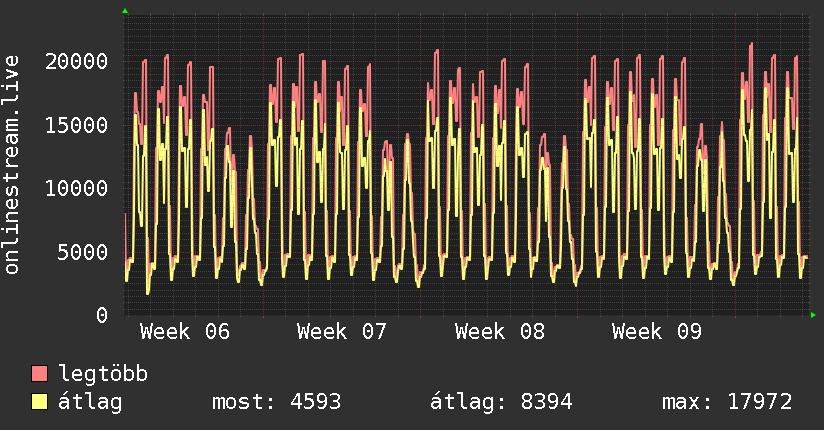This screenshot has height=430, width=824.
Task: Click the most: 4593 statistic
Action: pos(277,402)
